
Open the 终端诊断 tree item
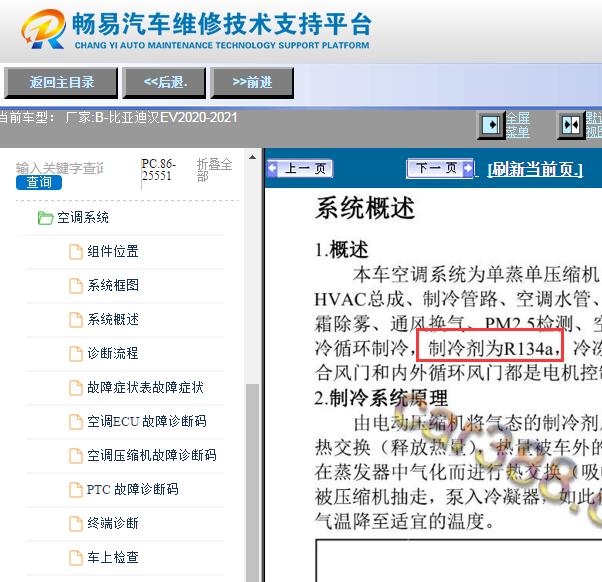[112, 523]
